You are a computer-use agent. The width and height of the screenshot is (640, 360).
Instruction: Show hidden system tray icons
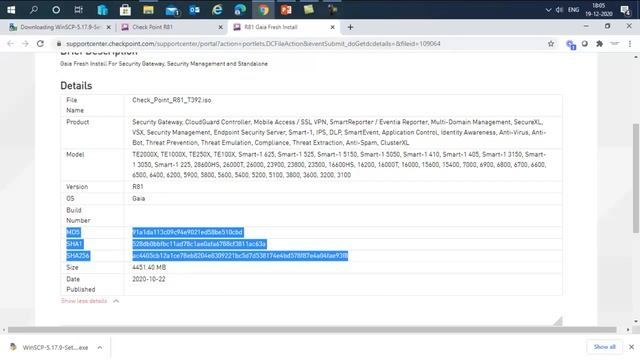pos(548,10)
